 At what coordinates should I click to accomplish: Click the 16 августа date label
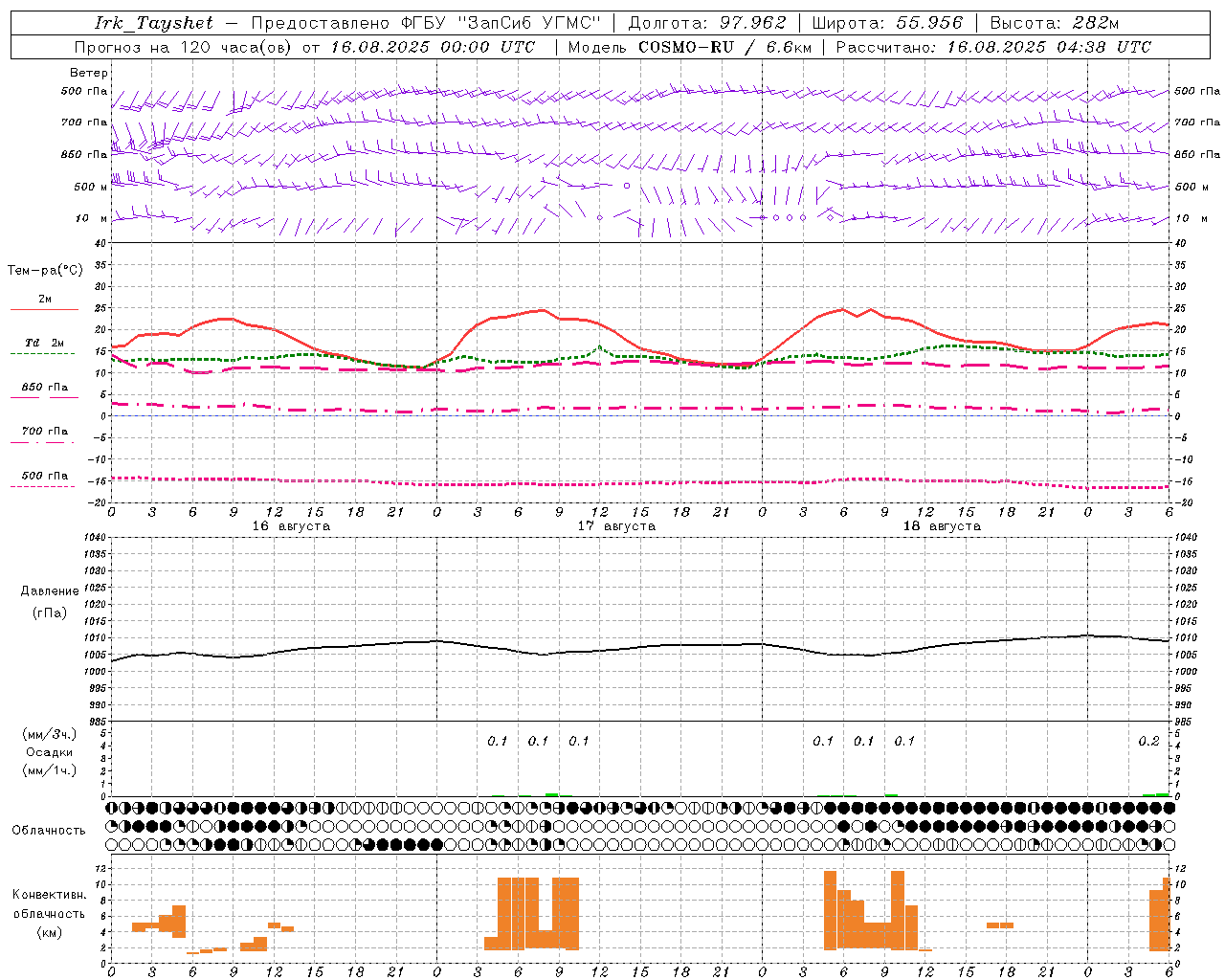point(291,526)
